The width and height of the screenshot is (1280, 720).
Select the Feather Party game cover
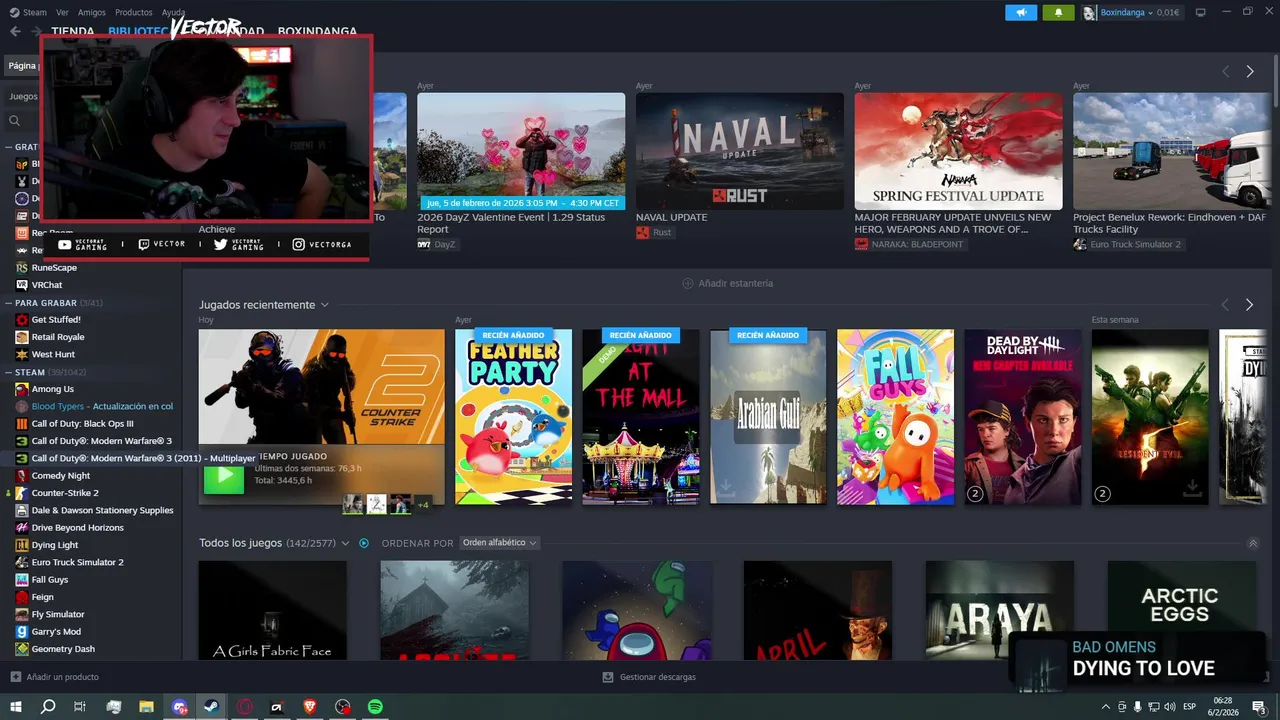tap(513, 416)
